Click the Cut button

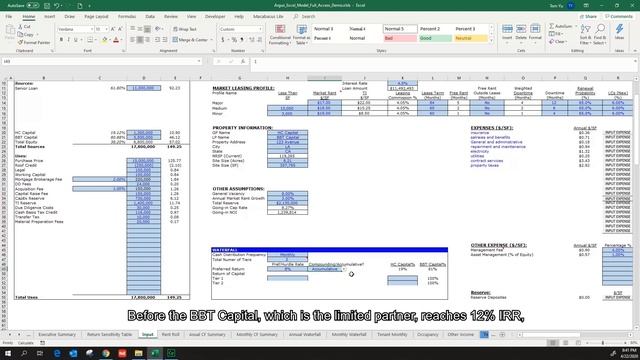pyautogui.click(x=24, y=27)
